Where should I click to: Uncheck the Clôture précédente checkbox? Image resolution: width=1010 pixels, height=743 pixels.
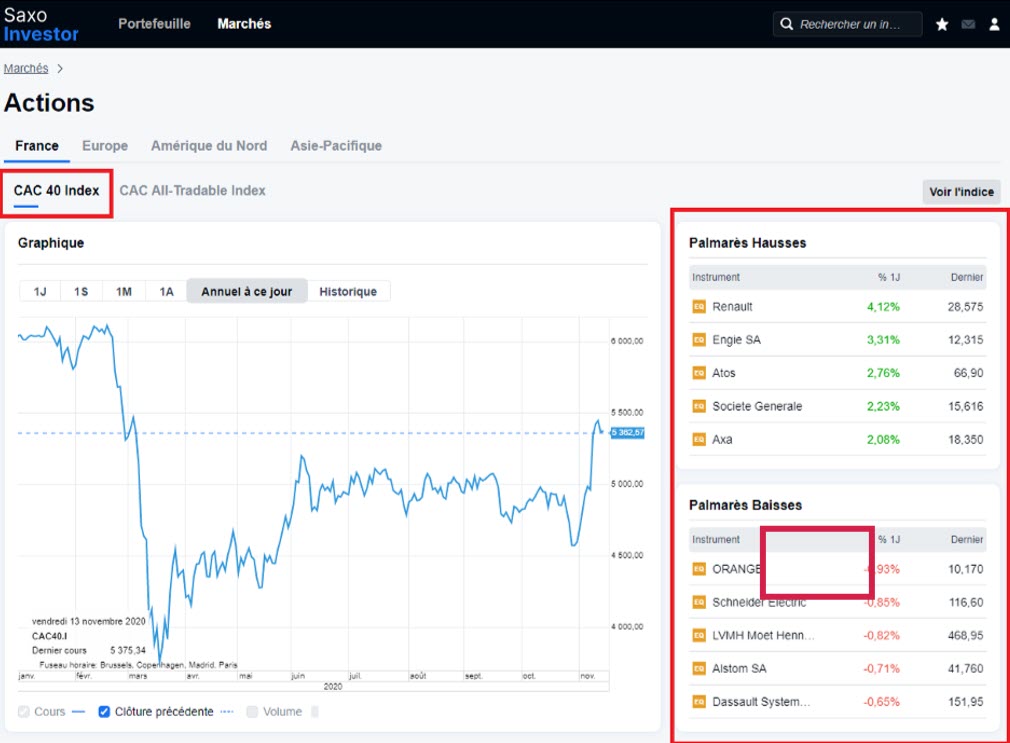click(x=104, y=711)
